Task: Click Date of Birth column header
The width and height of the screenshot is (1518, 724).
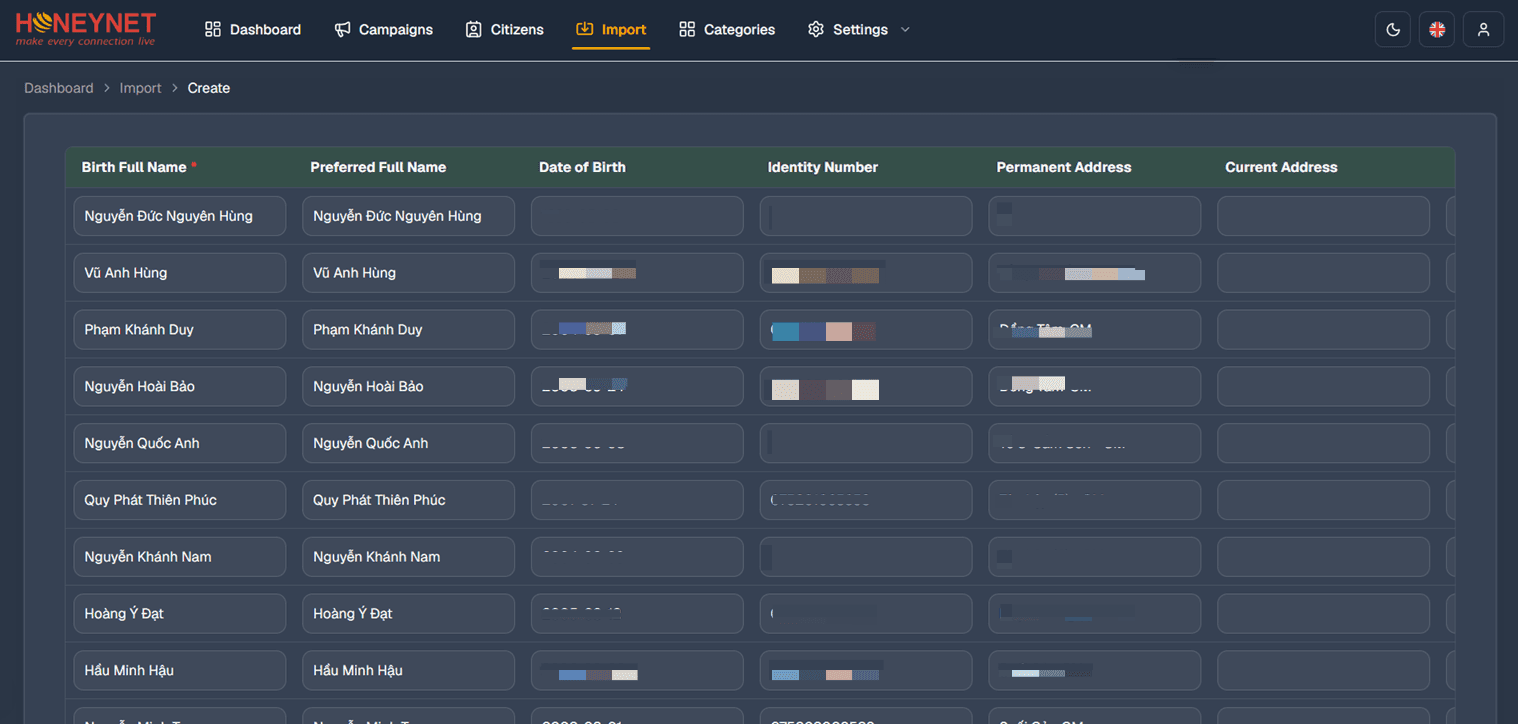Action: 582,167
